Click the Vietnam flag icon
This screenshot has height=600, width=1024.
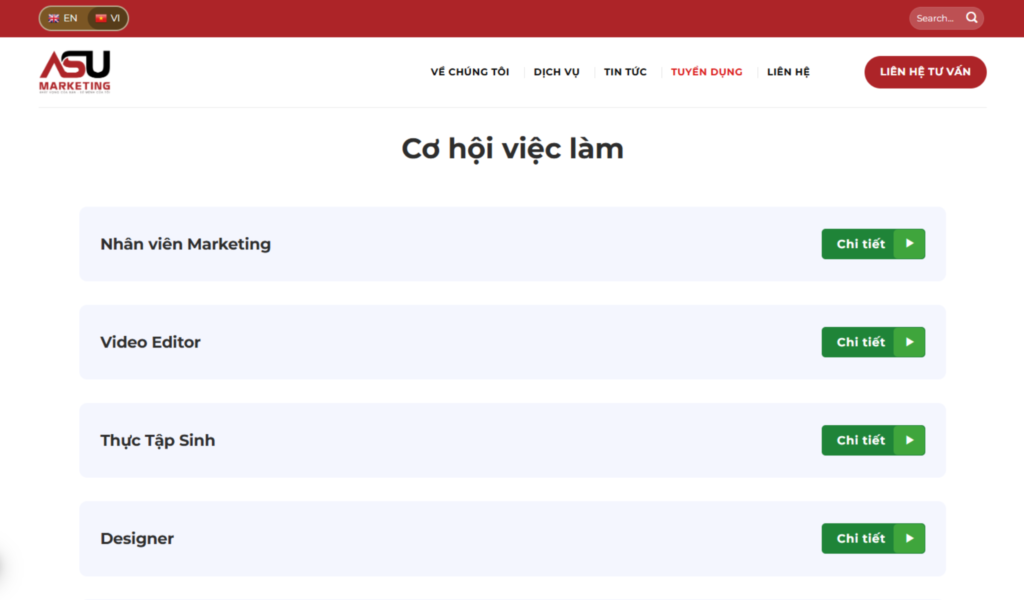[x=101, y=18]
